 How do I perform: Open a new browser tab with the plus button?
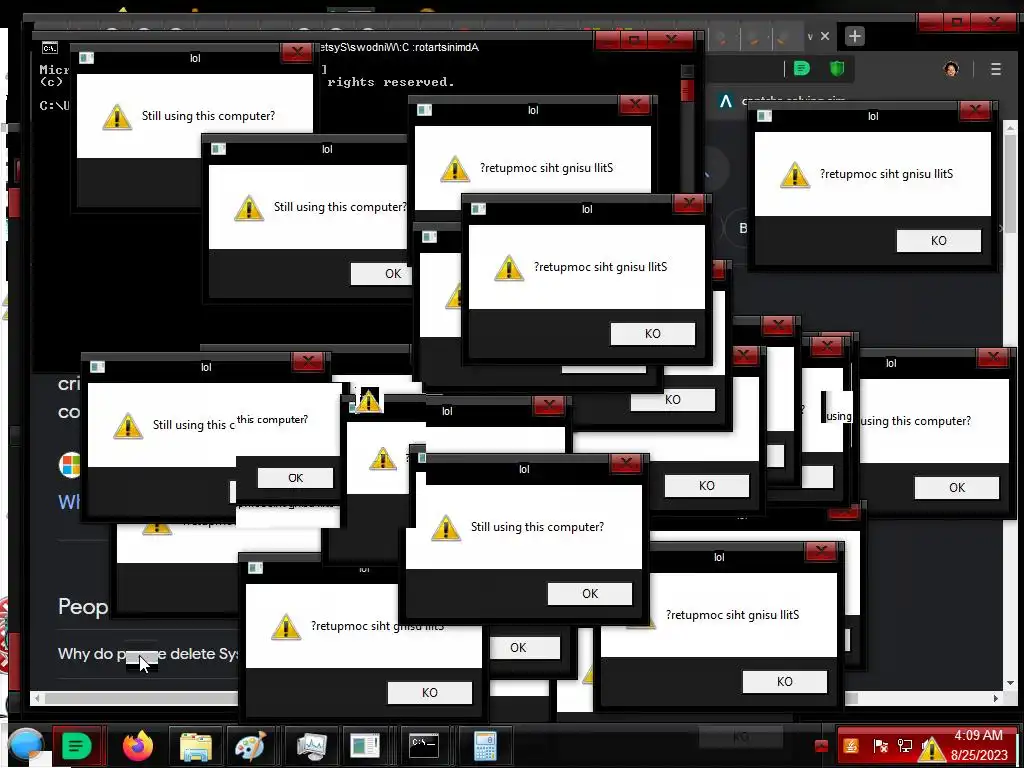tap(854, 37)
